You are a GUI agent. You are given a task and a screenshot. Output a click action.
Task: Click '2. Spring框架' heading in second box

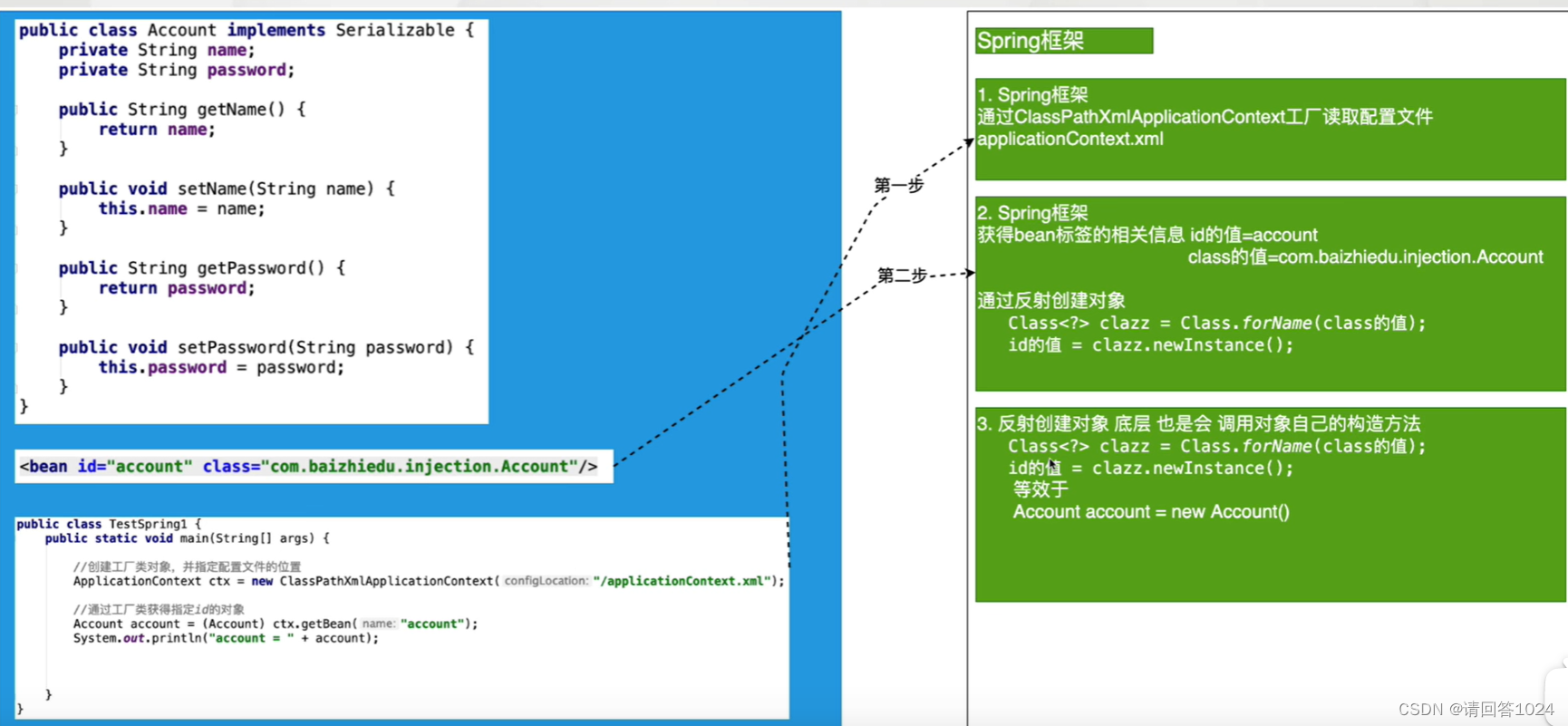point(1032,213)
